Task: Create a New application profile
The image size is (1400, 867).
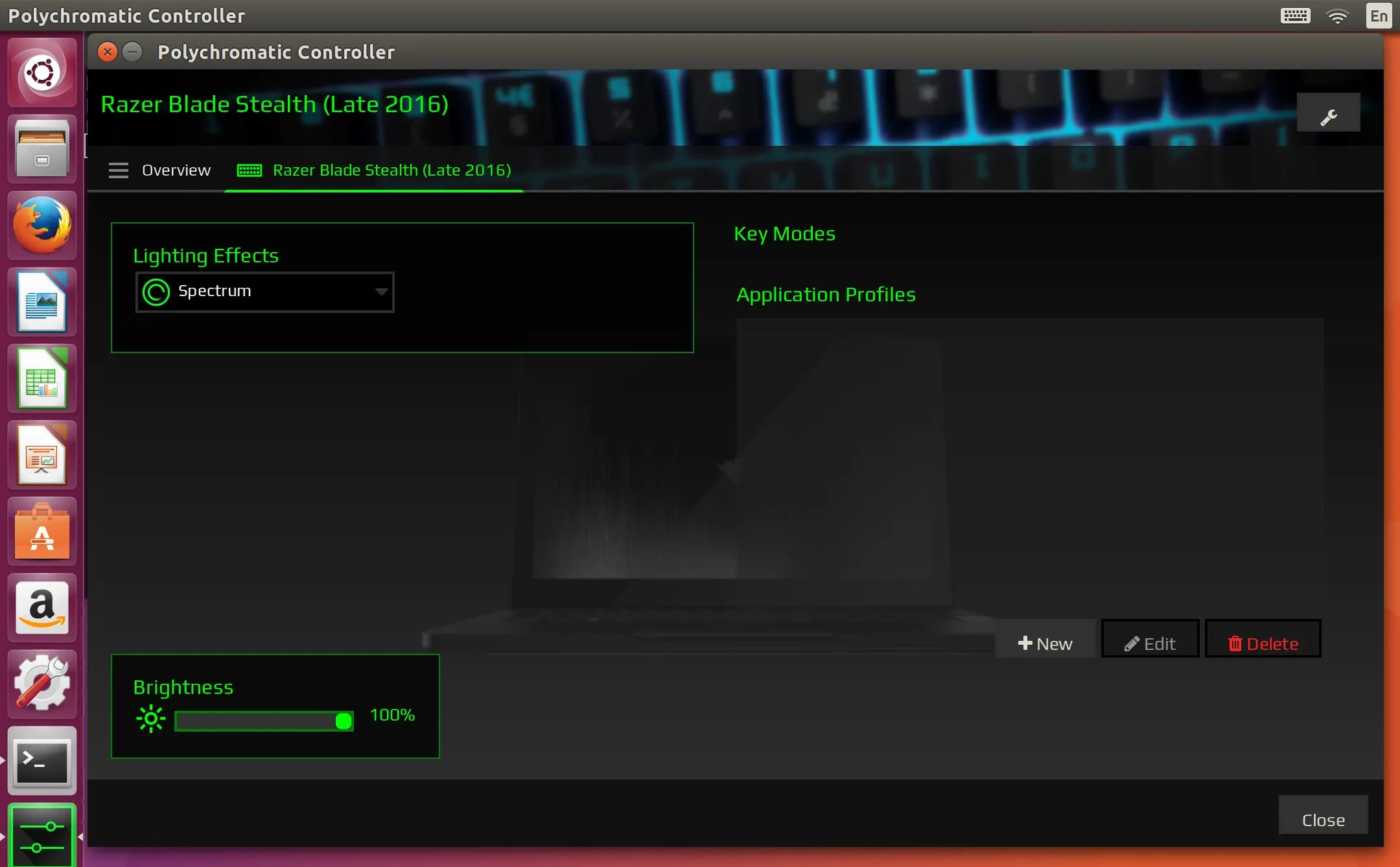Action: pos(1045,643)
